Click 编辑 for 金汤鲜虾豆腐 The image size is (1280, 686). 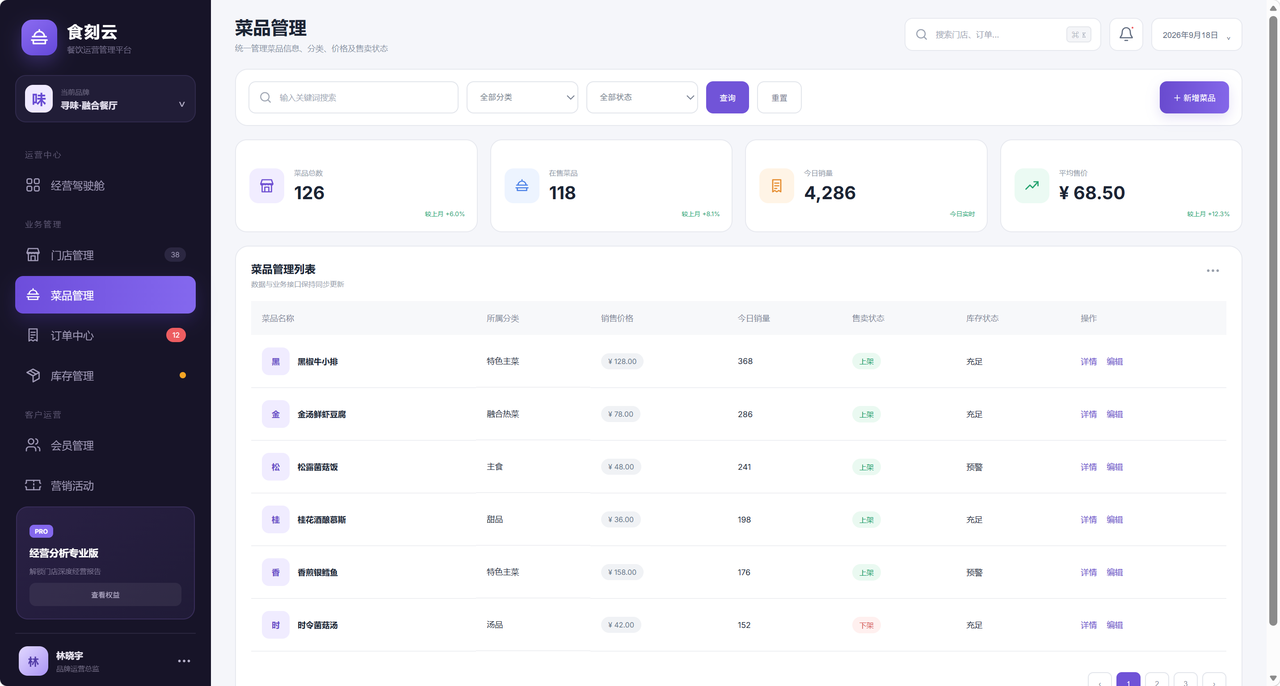(1115, 414)
